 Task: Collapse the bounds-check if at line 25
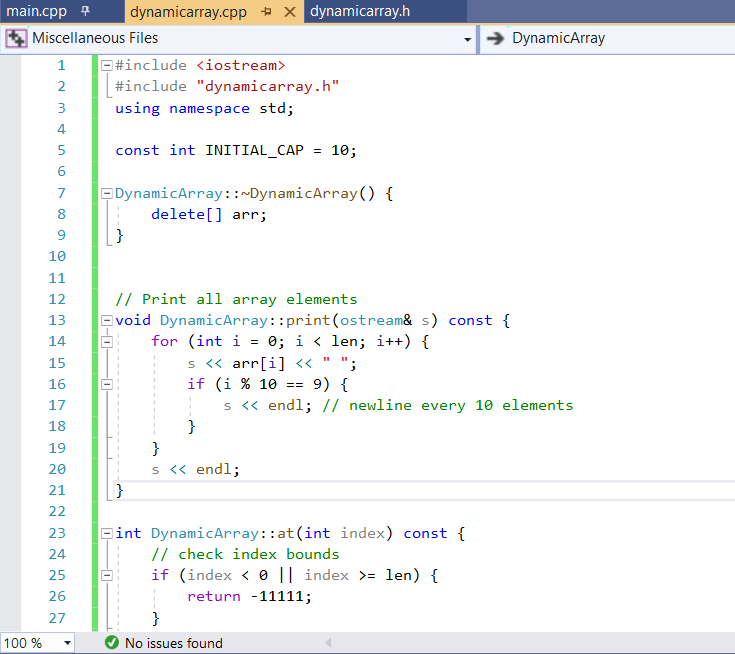tap(107, 575)
